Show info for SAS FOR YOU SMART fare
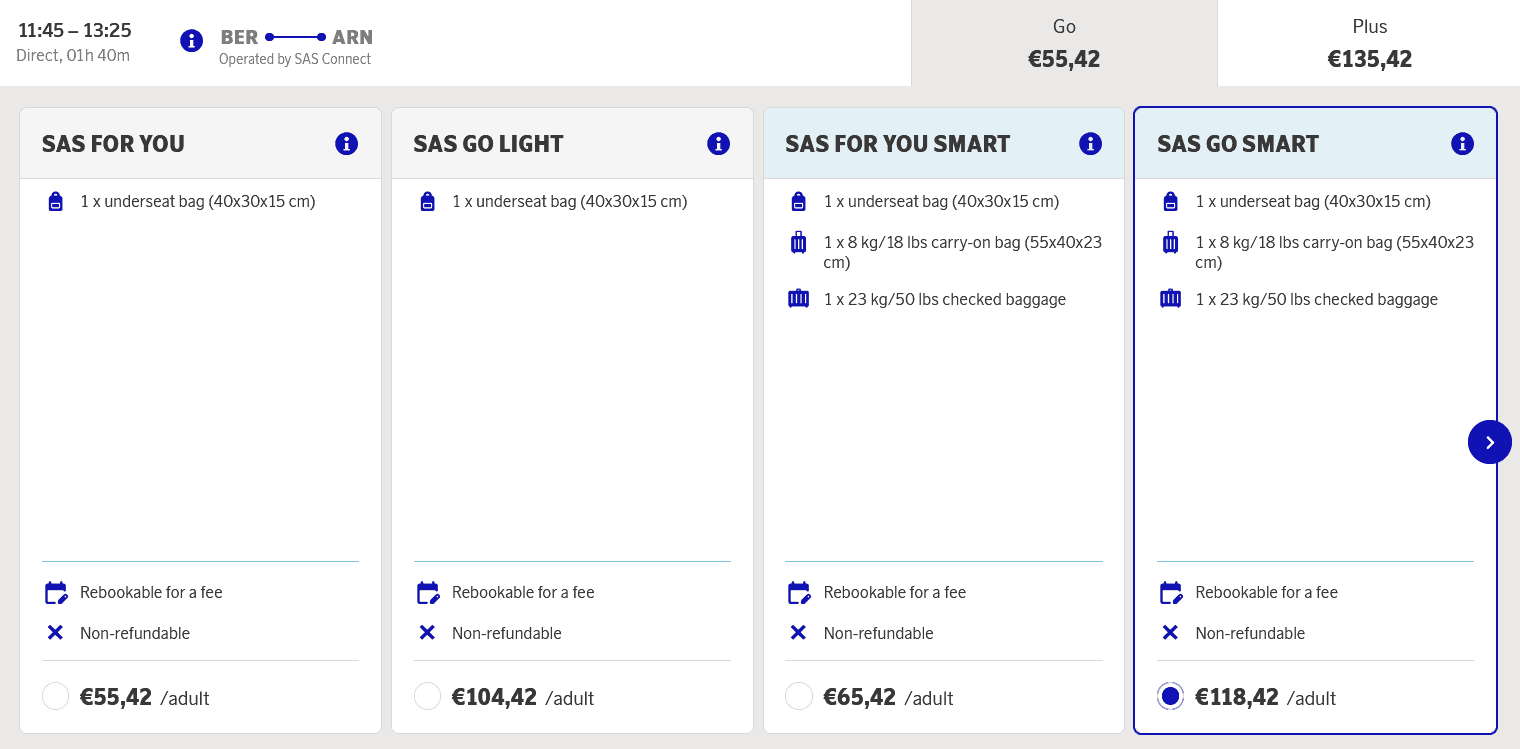The height and width of the screenshot is (749, 1520). [x=1090, y=143]
